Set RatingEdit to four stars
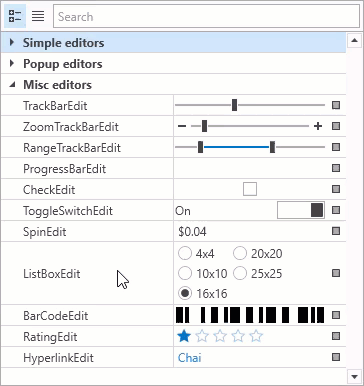The image size is (364, 386). 238,336
